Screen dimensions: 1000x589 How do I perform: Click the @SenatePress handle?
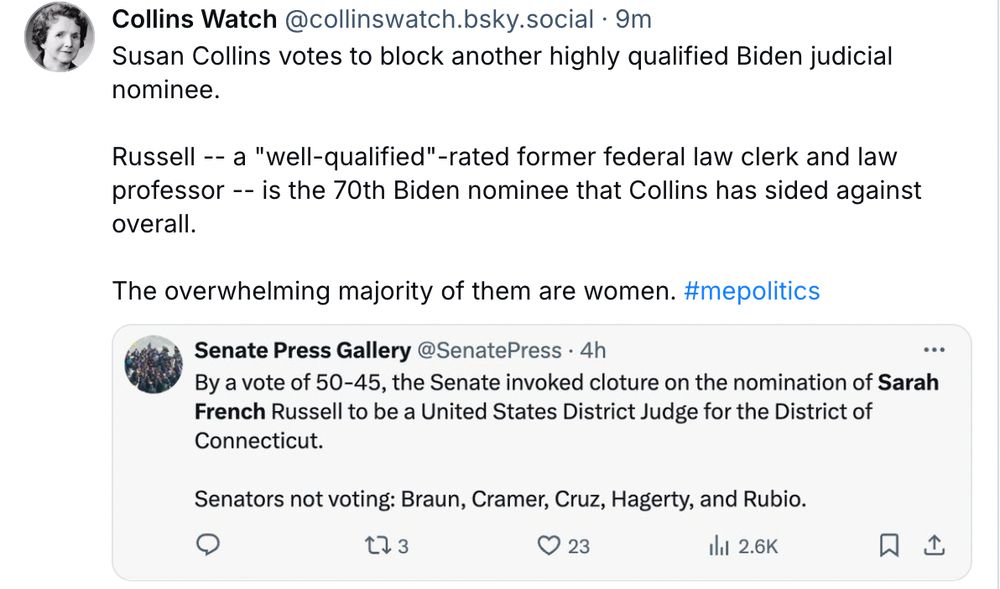click(489, 350)
